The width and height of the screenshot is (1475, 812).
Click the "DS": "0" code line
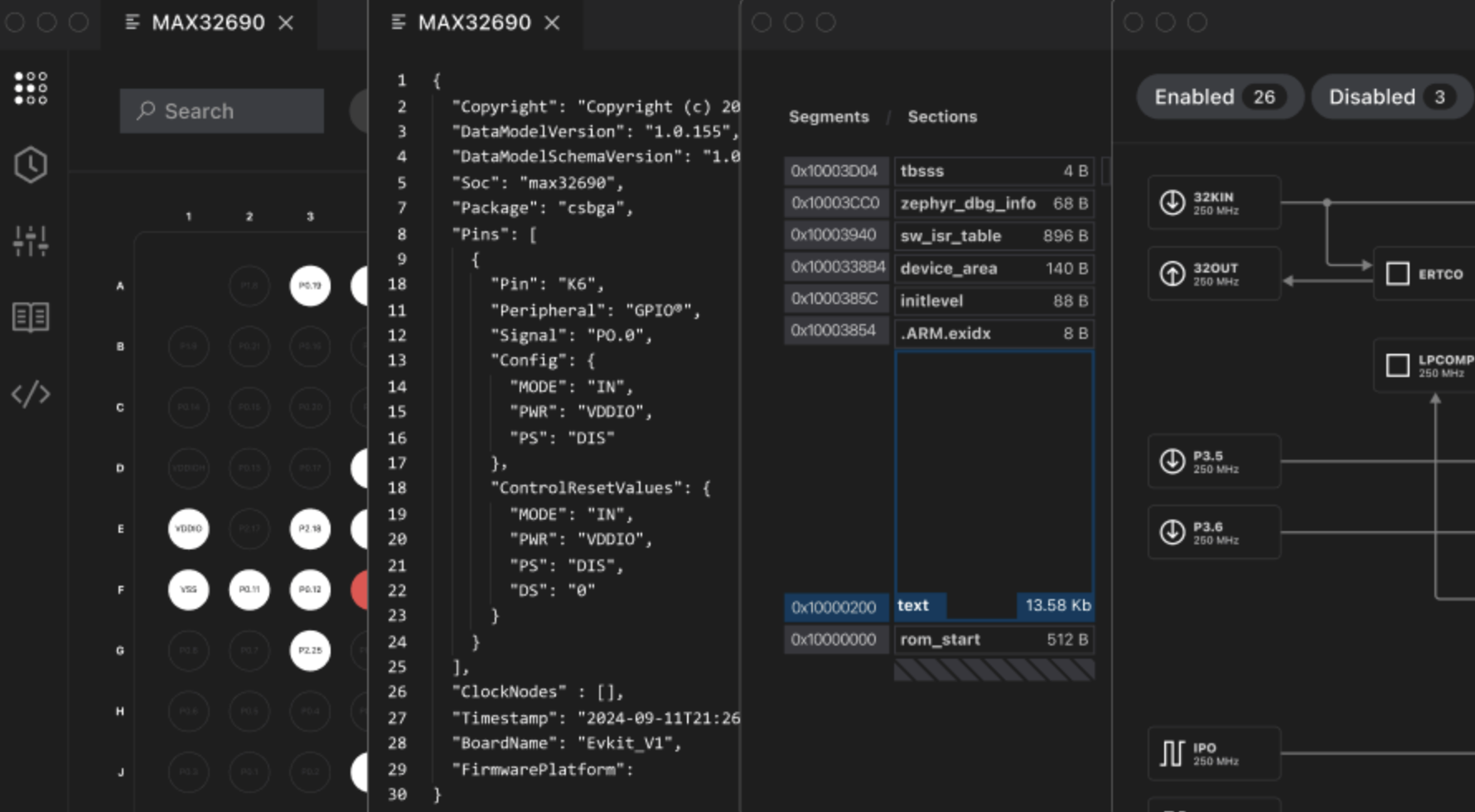(553, 591)
